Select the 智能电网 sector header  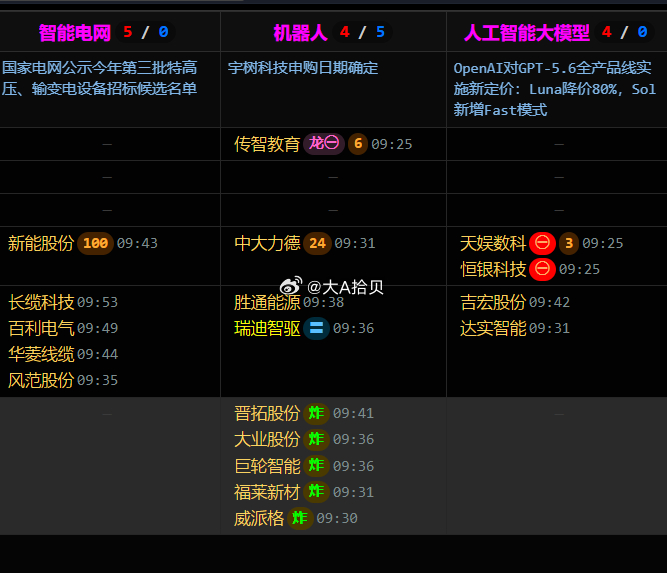pyautogui.click(x=75, y=32)
